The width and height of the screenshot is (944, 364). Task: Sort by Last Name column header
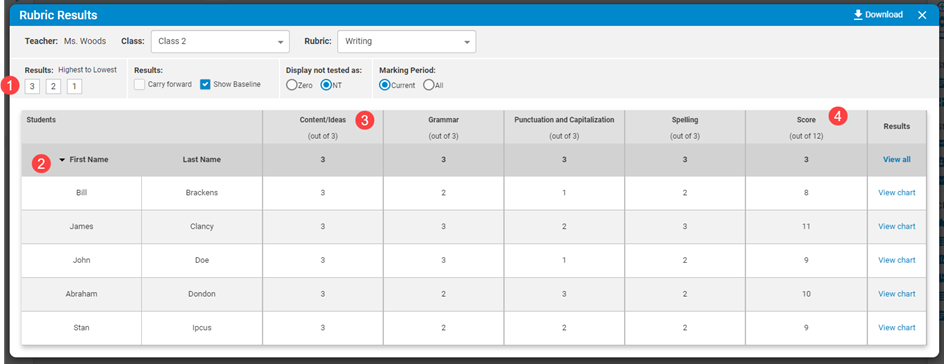(x=202, y=160)
